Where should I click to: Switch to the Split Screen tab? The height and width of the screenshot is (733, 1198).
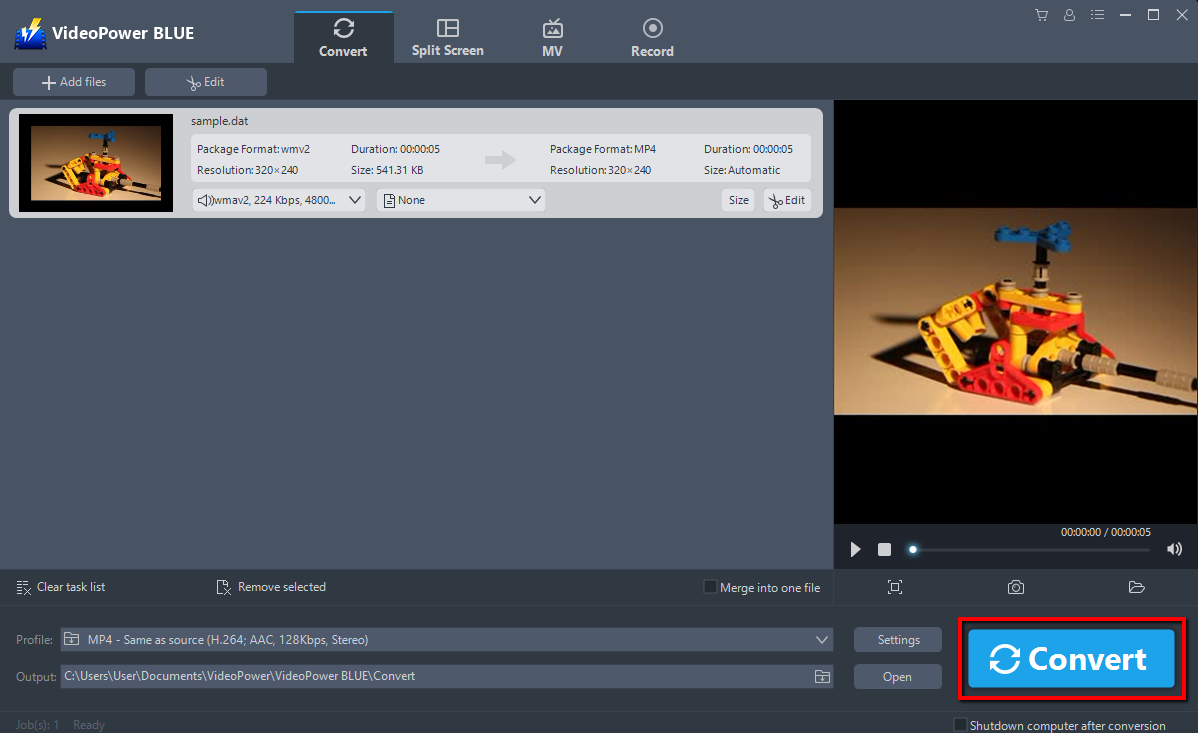(x=447, y=35)
